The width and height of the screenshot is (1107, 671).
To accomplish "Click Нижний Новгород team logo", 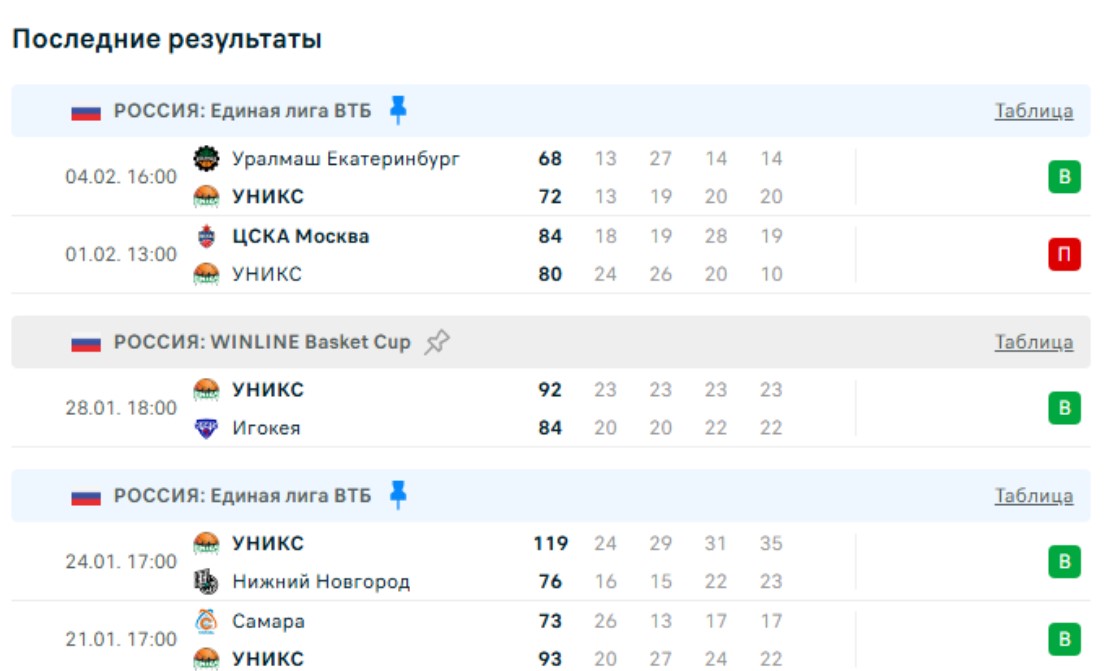I will pyautogui.click(x=206, y=581).
